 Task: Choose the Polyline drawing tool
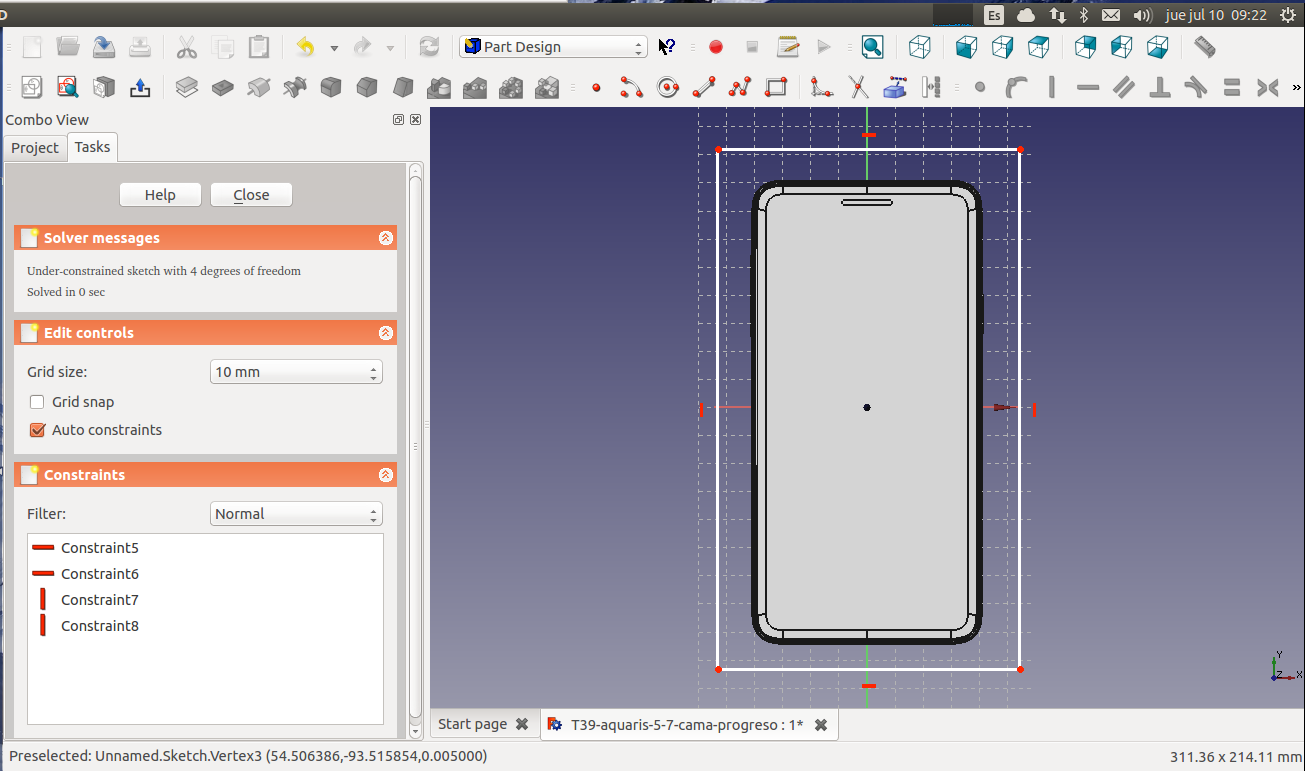[740, 88]
